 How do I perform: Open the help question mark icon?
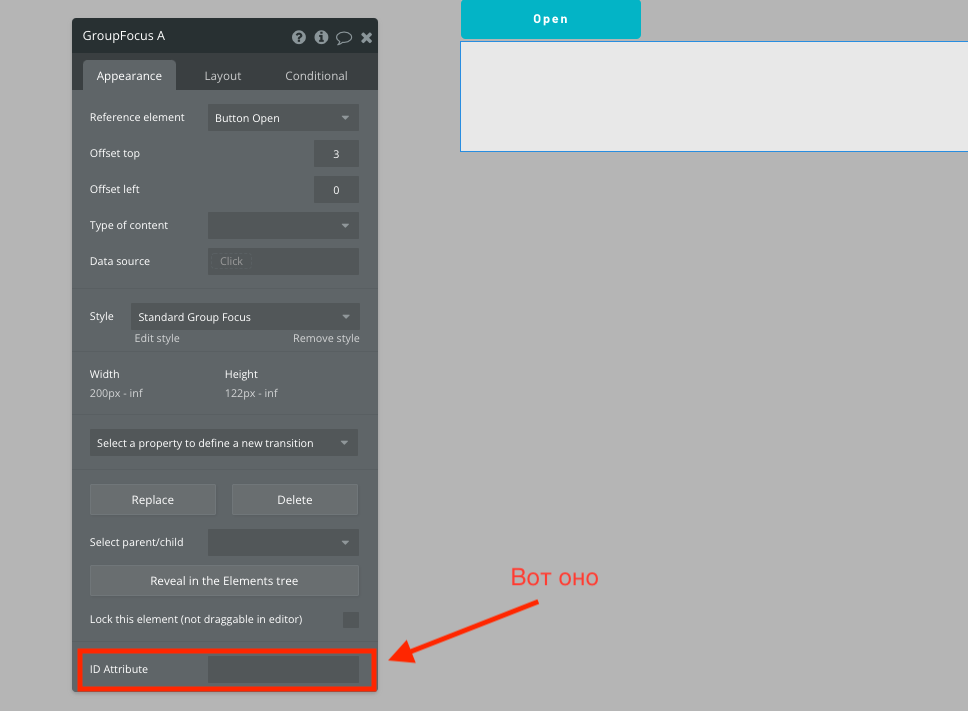[299, 38]
